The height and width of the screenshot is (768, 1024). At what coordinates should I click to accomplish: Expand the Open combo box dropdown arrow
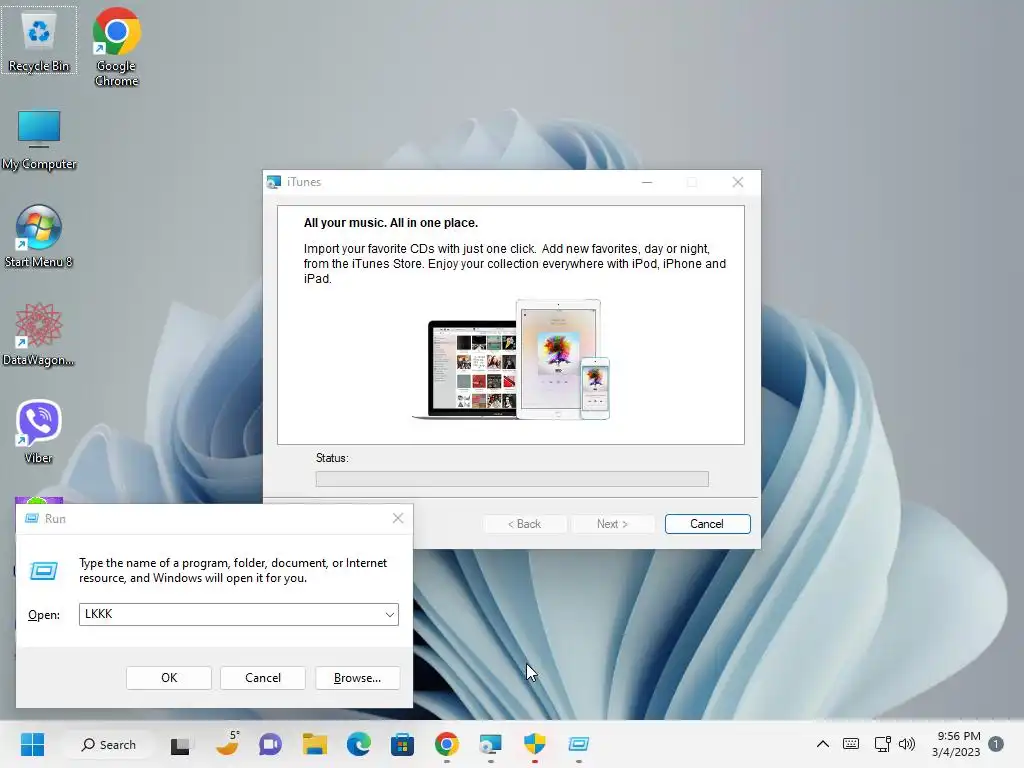click(389, 615)
